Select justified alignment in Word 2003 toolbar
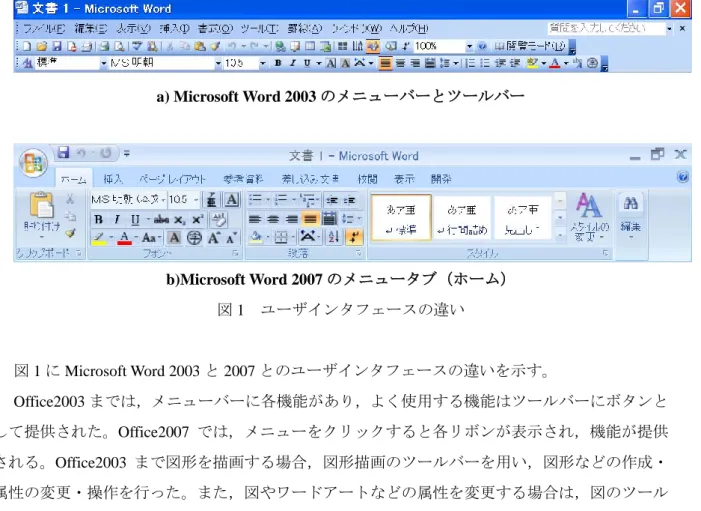Image resolution: width=701 pixels, height=511 pixels. tap(385, 63)
